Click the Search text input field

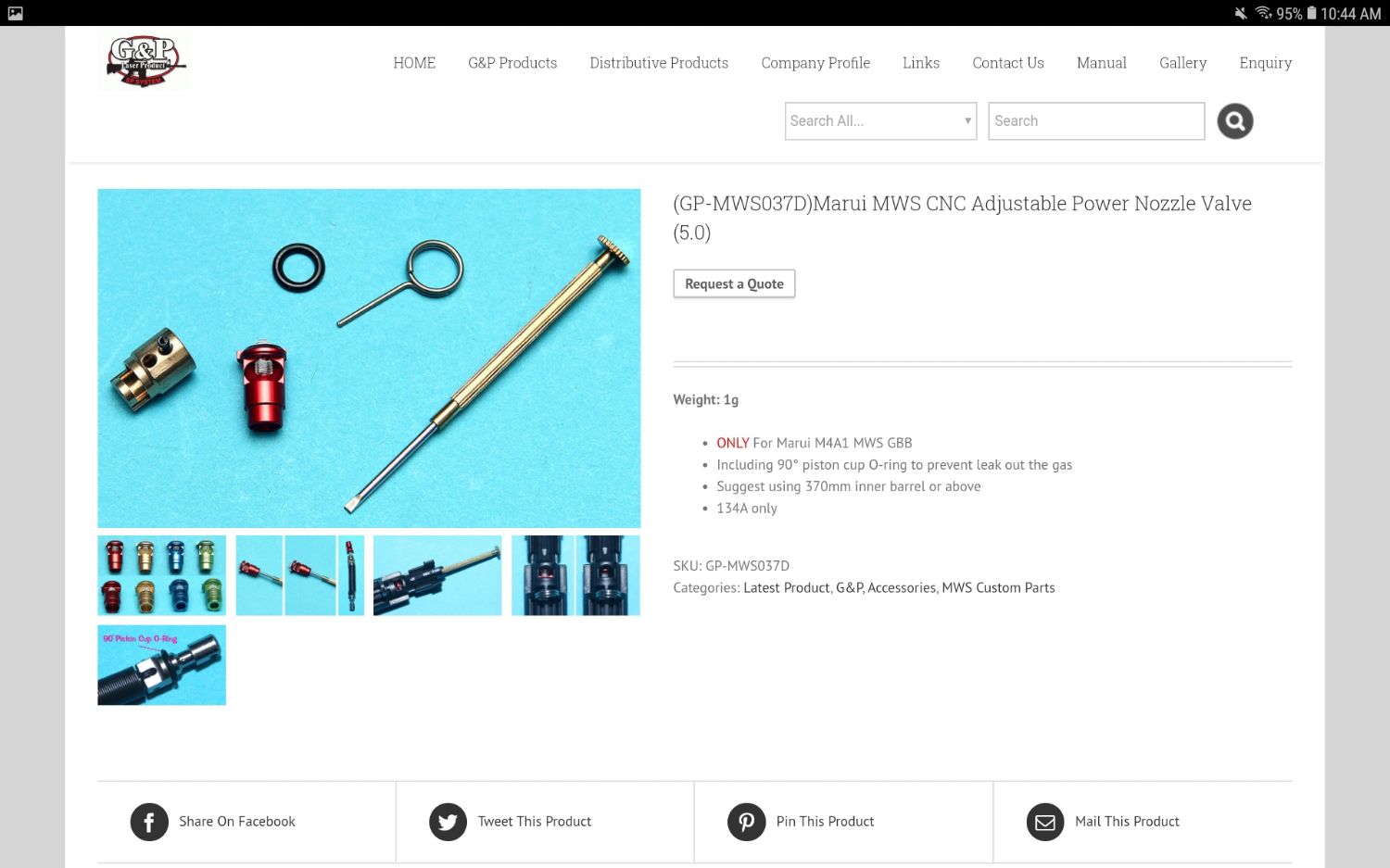pyautogui.click(x=1096, y=121)
